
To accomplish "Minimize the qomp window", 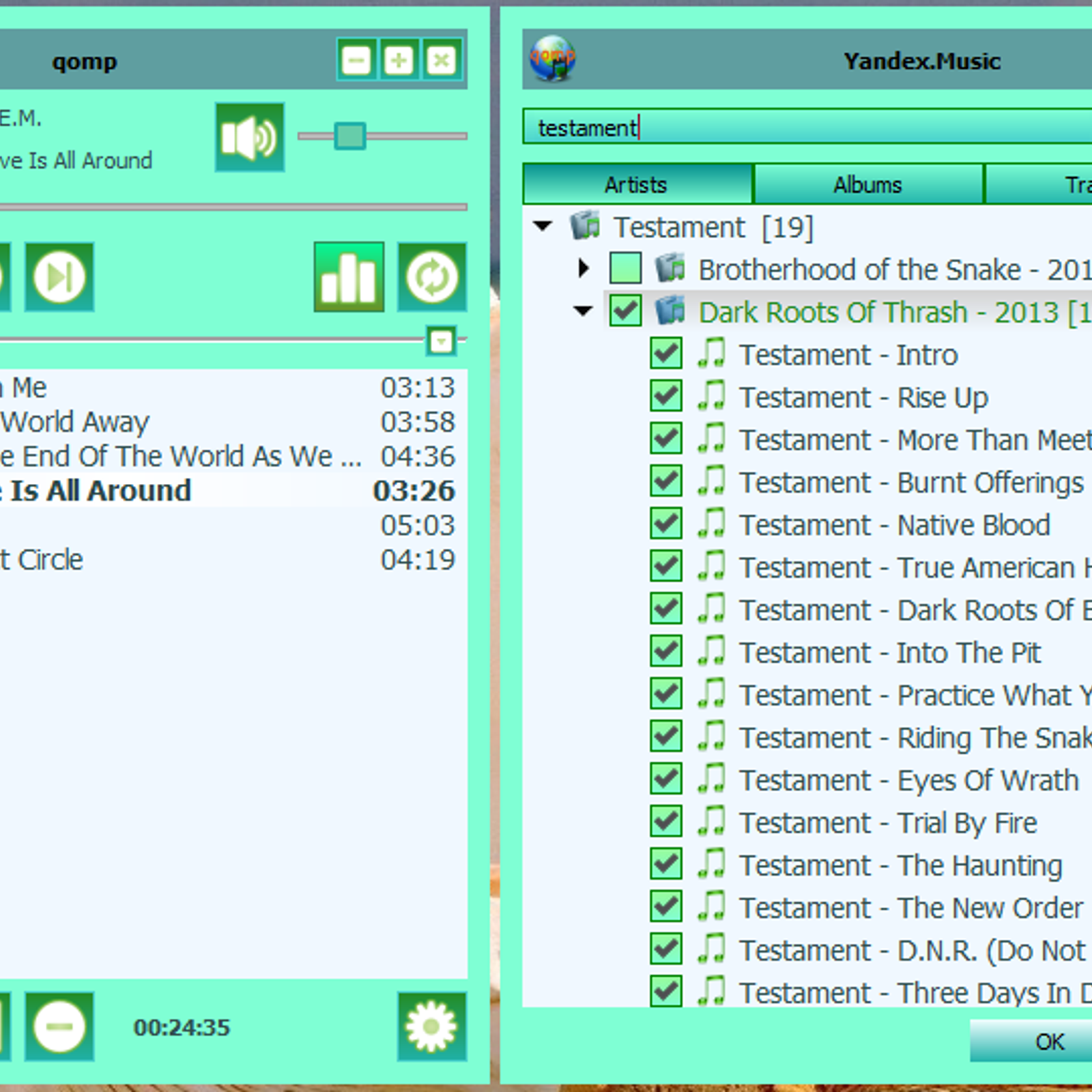I will click(356, 61).
